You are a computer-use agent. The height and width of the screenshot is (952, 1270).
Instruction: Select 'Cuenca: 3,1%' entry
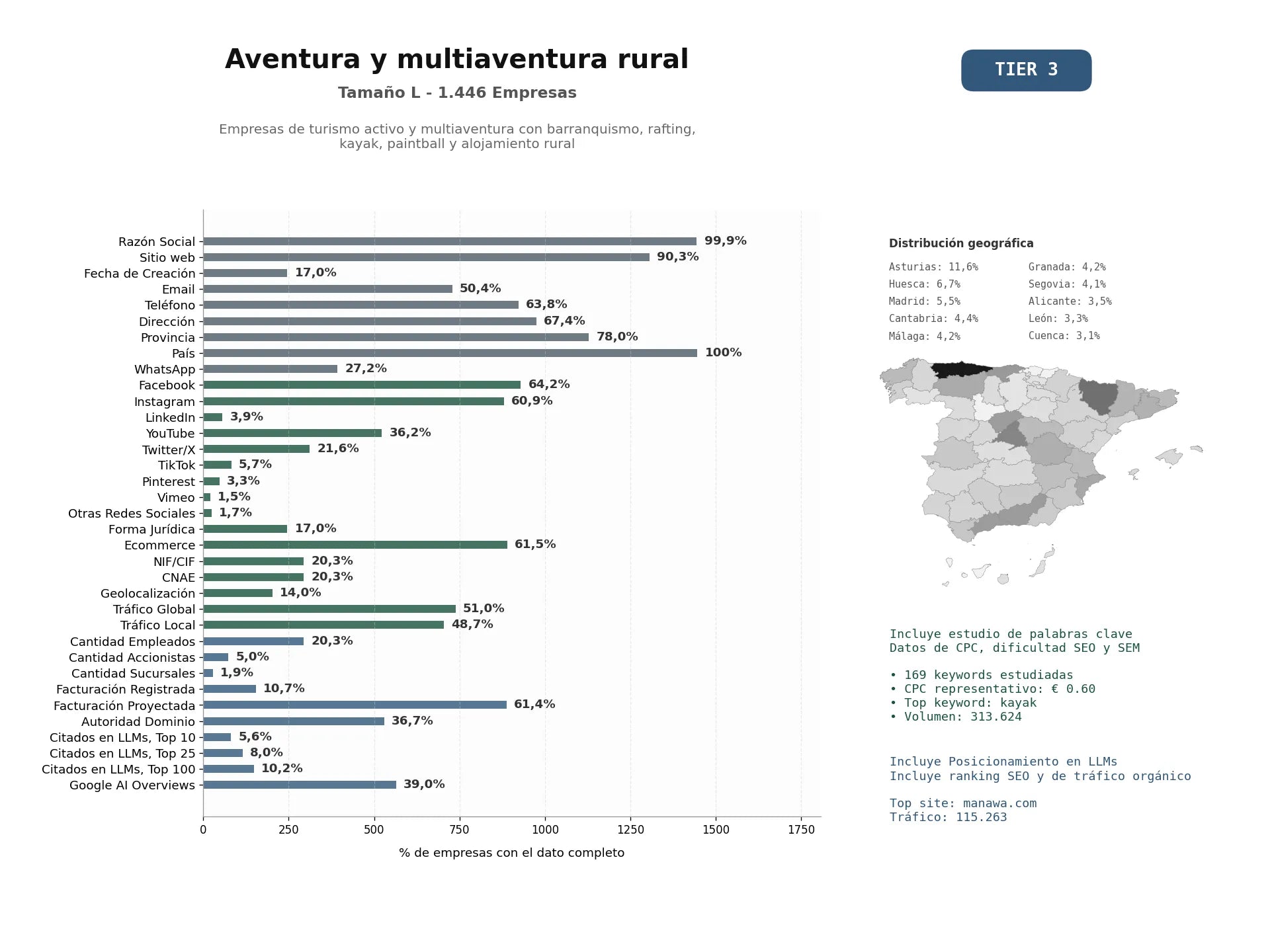(x=1064, y=336)
